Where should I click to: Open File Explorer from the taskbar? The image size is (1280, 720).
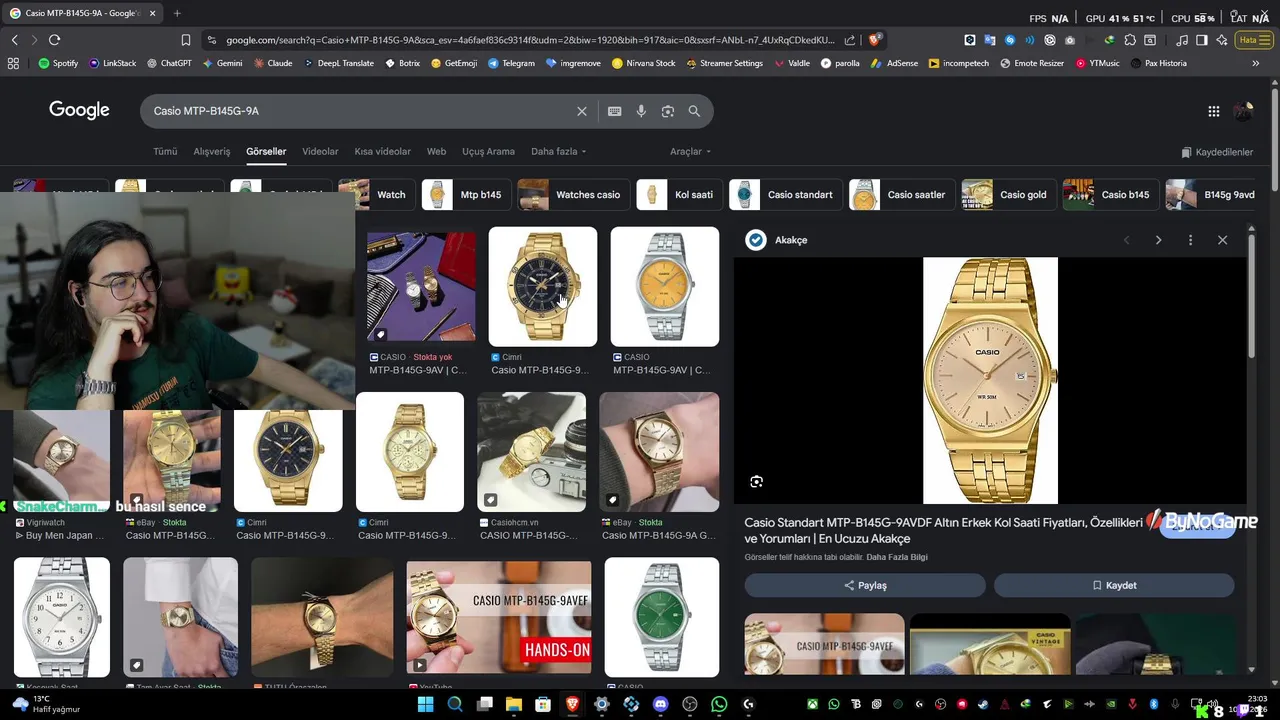(x=514, y=705)
